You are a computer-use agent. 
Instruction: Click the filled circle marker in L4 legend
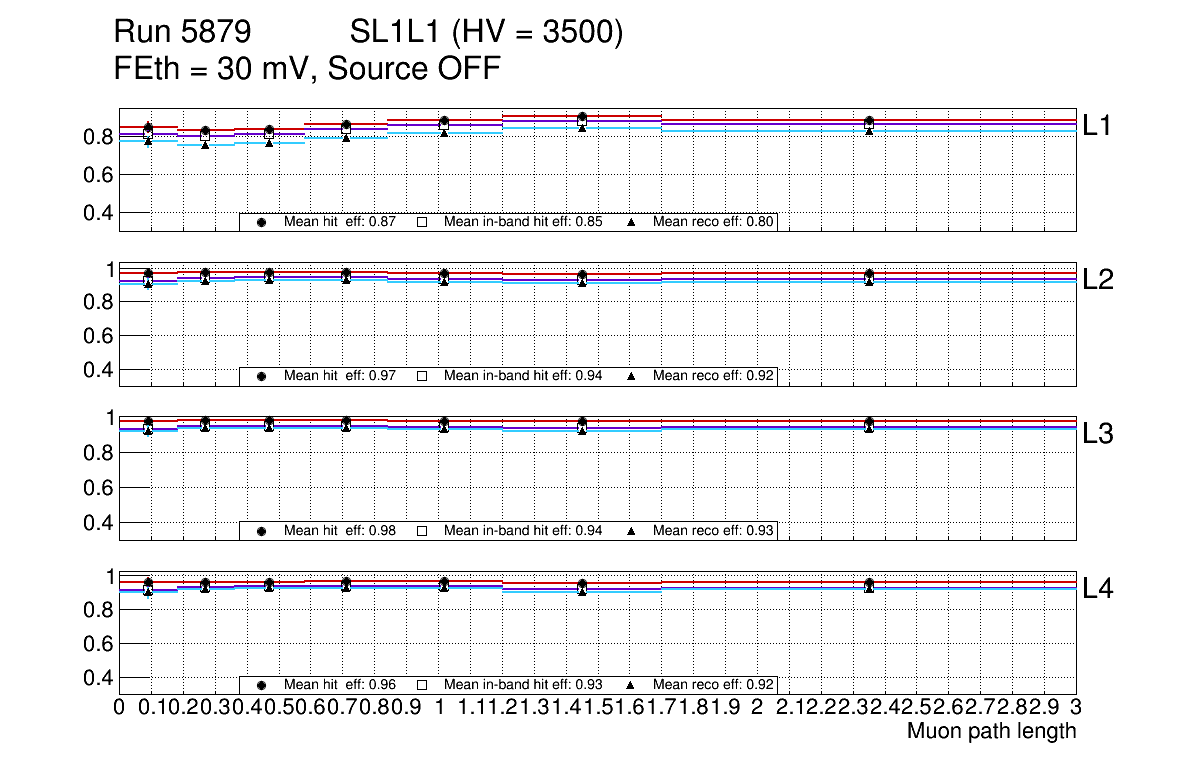(x=261, y=685)
